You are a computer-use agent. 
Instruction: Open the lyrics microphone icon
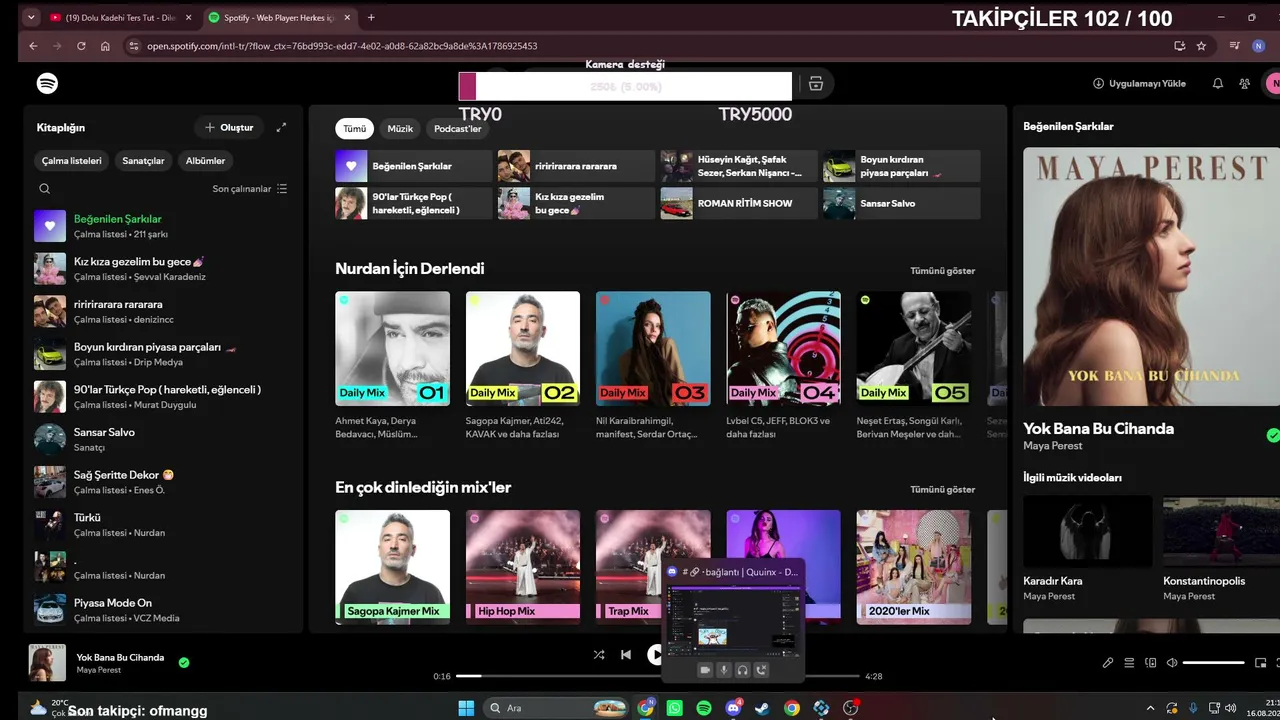(x=1108, y=663)
